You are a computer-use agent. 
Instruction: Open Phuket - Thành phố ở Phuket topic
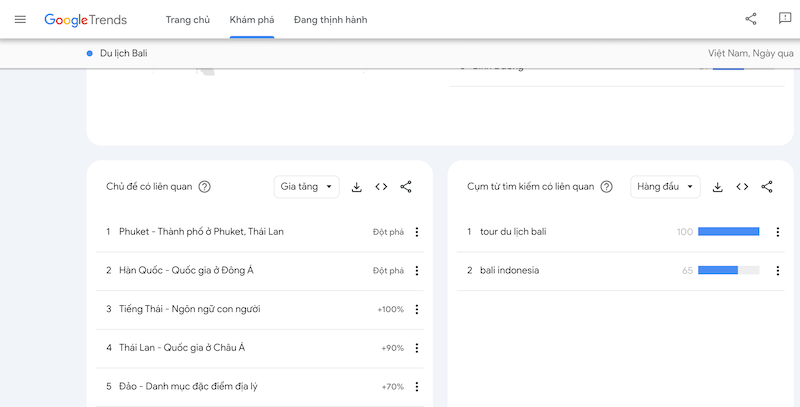click(202, 232)
